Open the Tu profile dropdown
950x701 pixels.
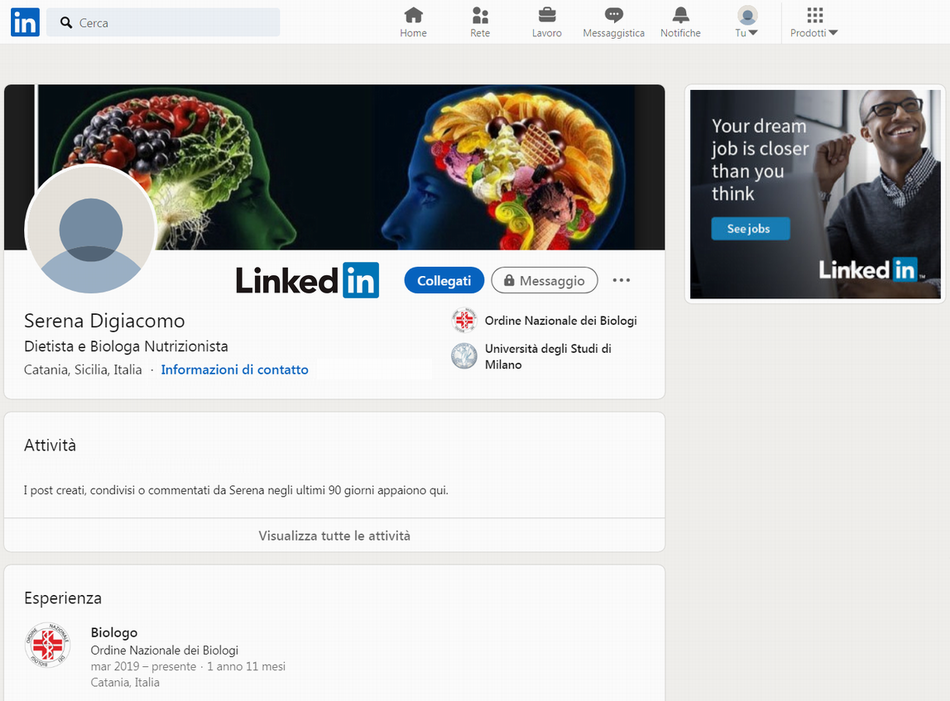point(747,22)
